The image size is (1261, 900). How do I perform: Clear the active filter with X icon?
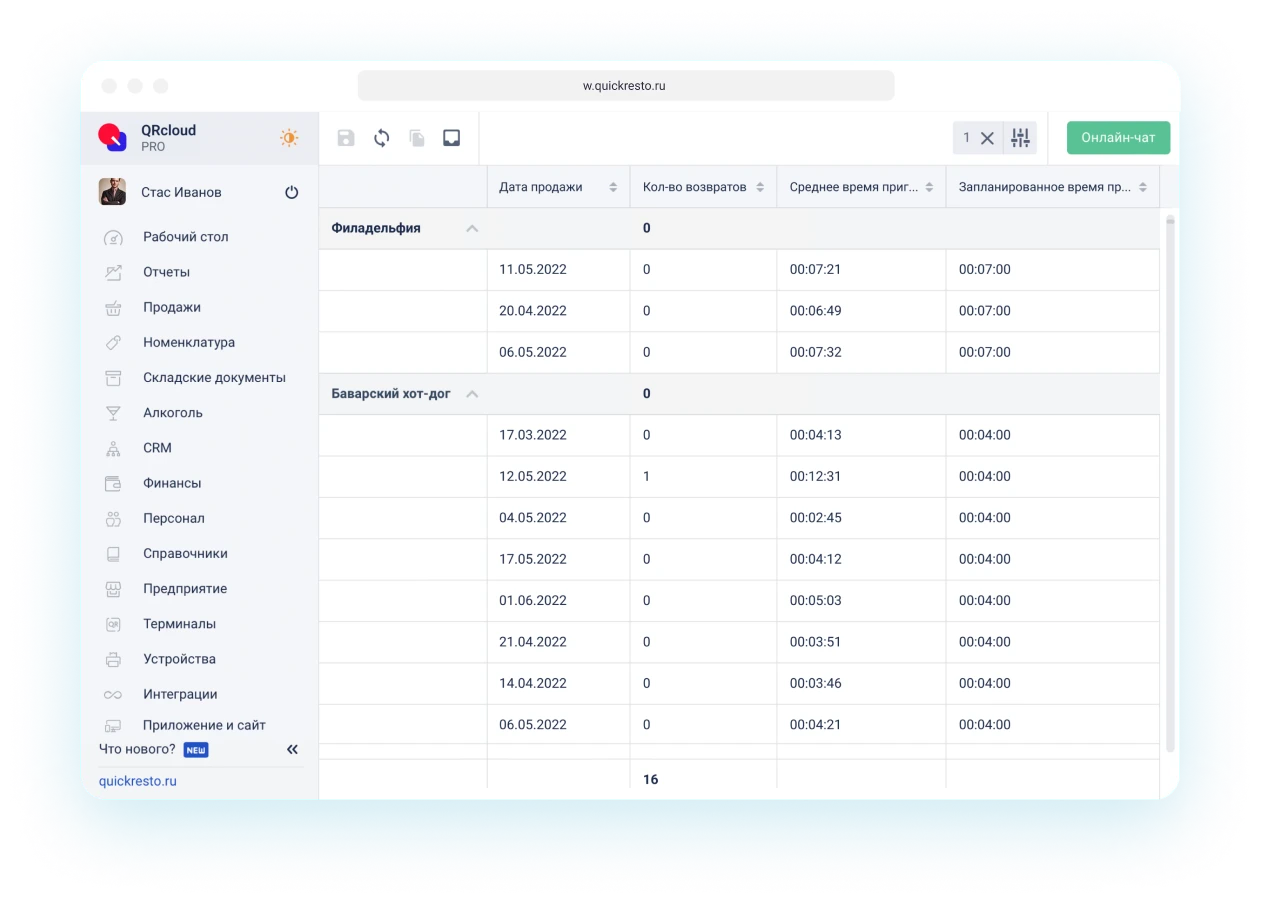987,138
